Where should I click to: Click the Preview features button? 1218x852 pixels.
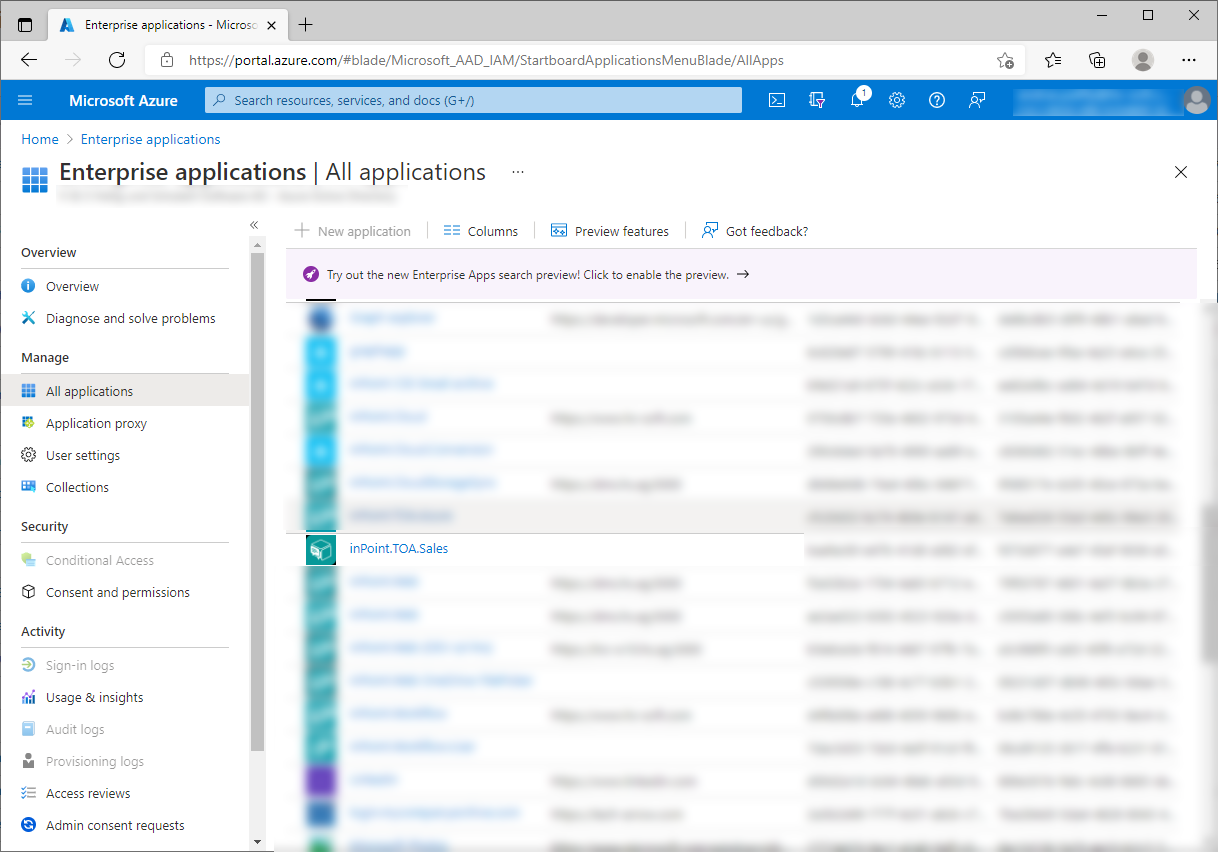click(610, 231)
